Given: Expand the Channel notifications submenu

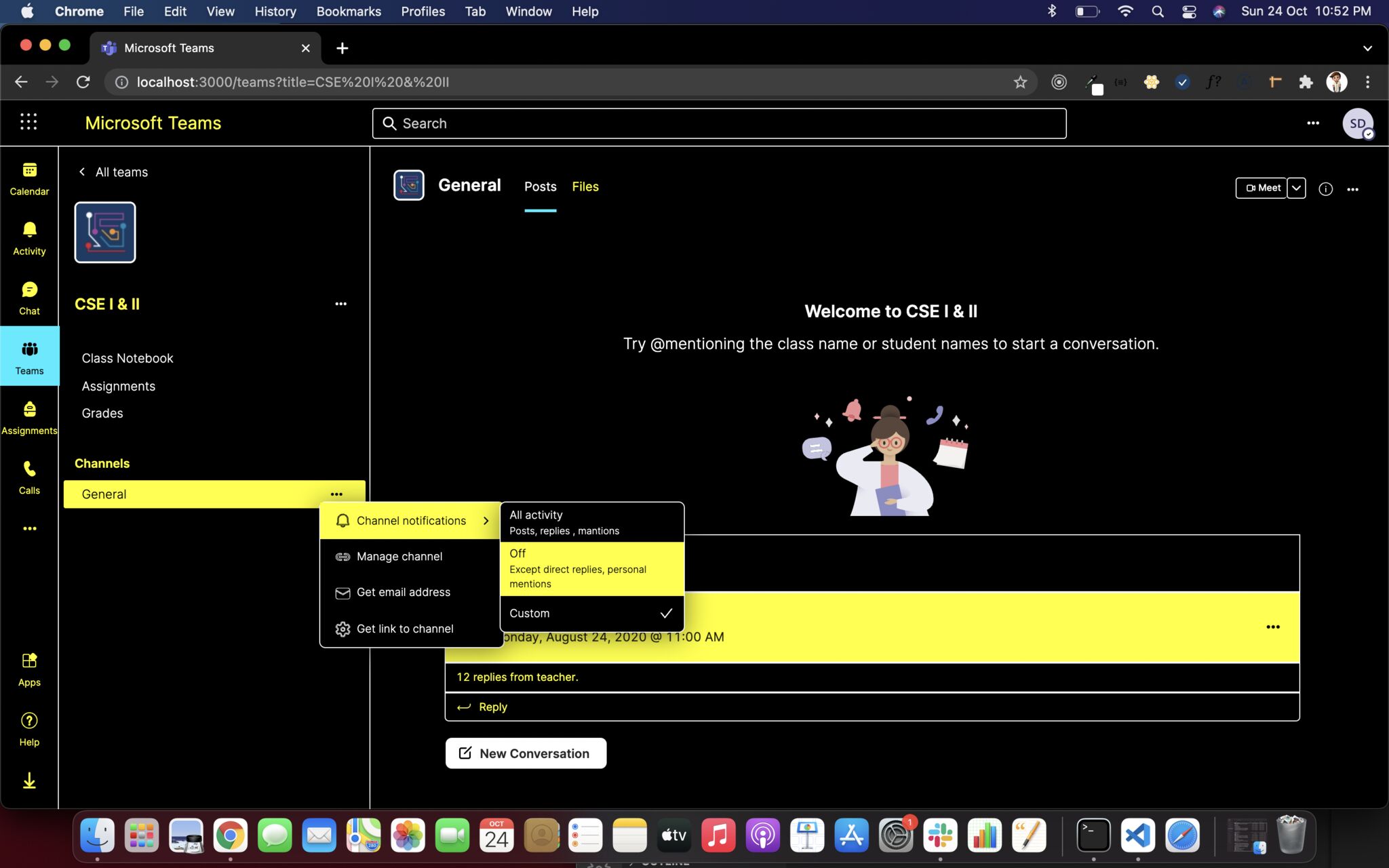Looking at the screenshot, I should pyautogui.click(x=411, y=521).
